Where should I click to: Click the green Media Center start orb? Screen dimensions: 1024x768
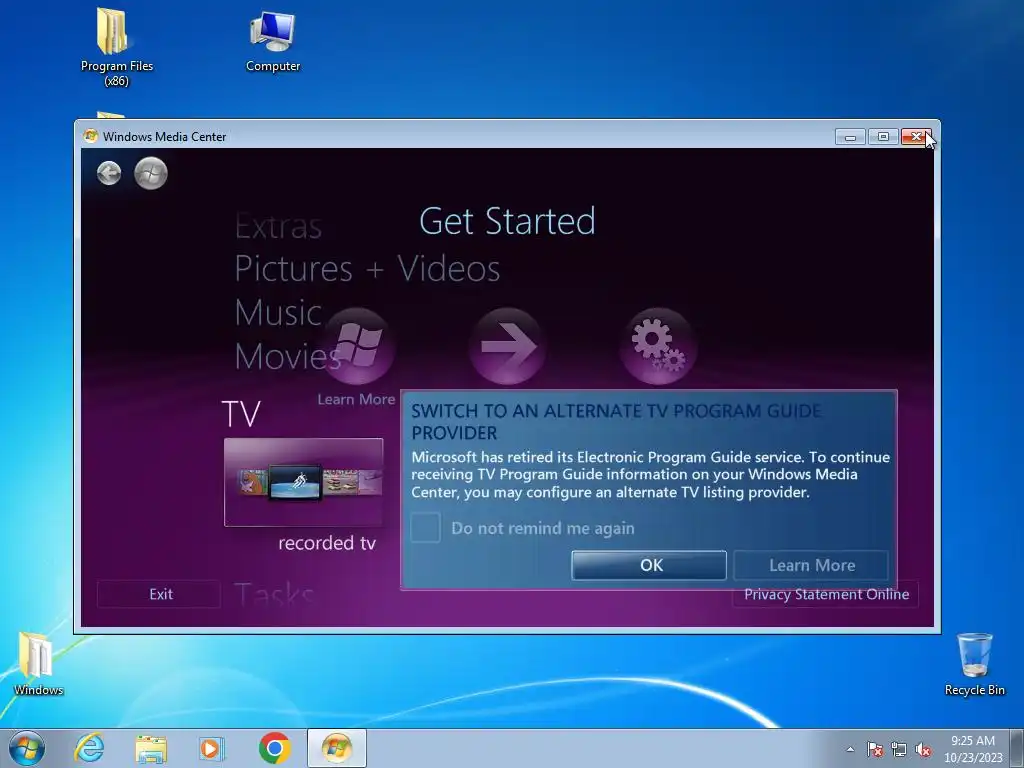pyautogui.click(x=151, y=173)
